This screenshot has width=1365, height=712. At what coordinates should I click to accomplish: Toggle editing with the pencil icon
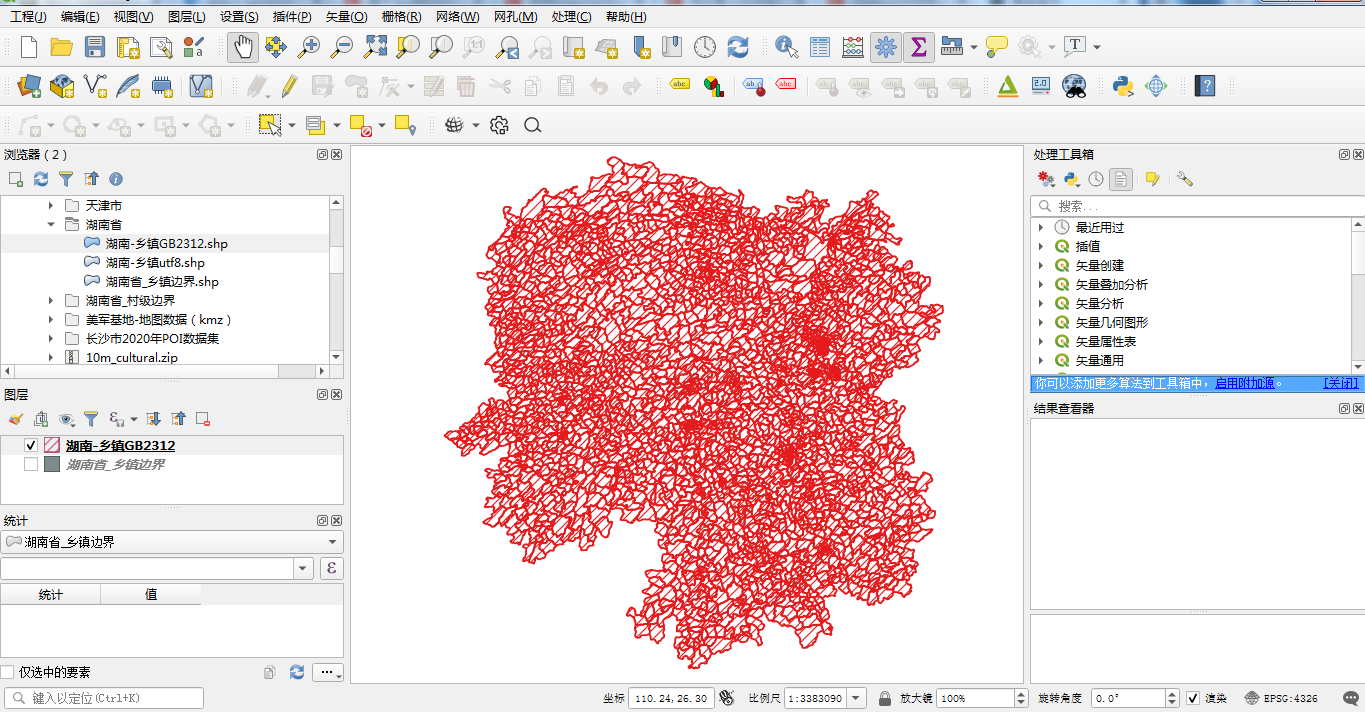pos(289,86)
